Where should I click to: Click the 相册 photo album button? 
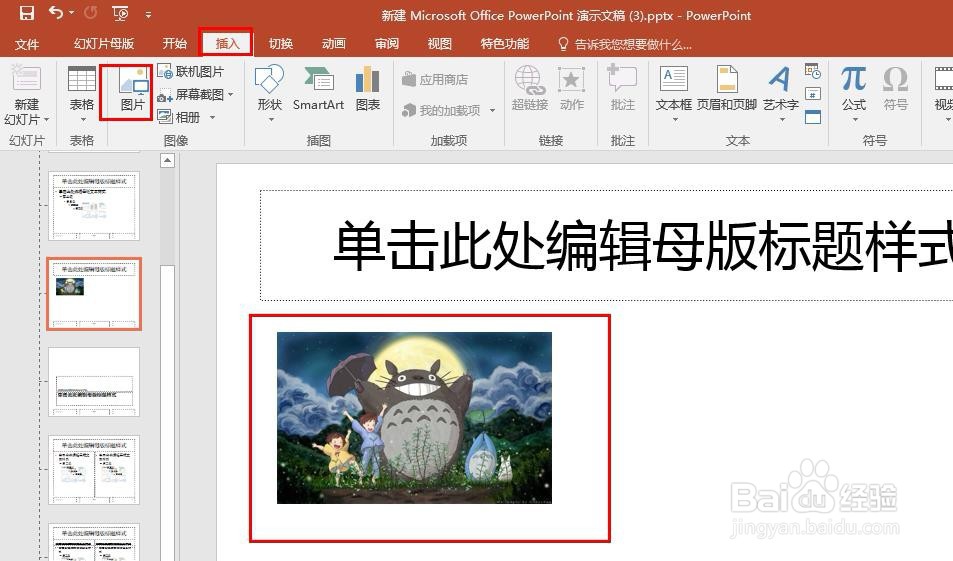(x=179, y=117)
